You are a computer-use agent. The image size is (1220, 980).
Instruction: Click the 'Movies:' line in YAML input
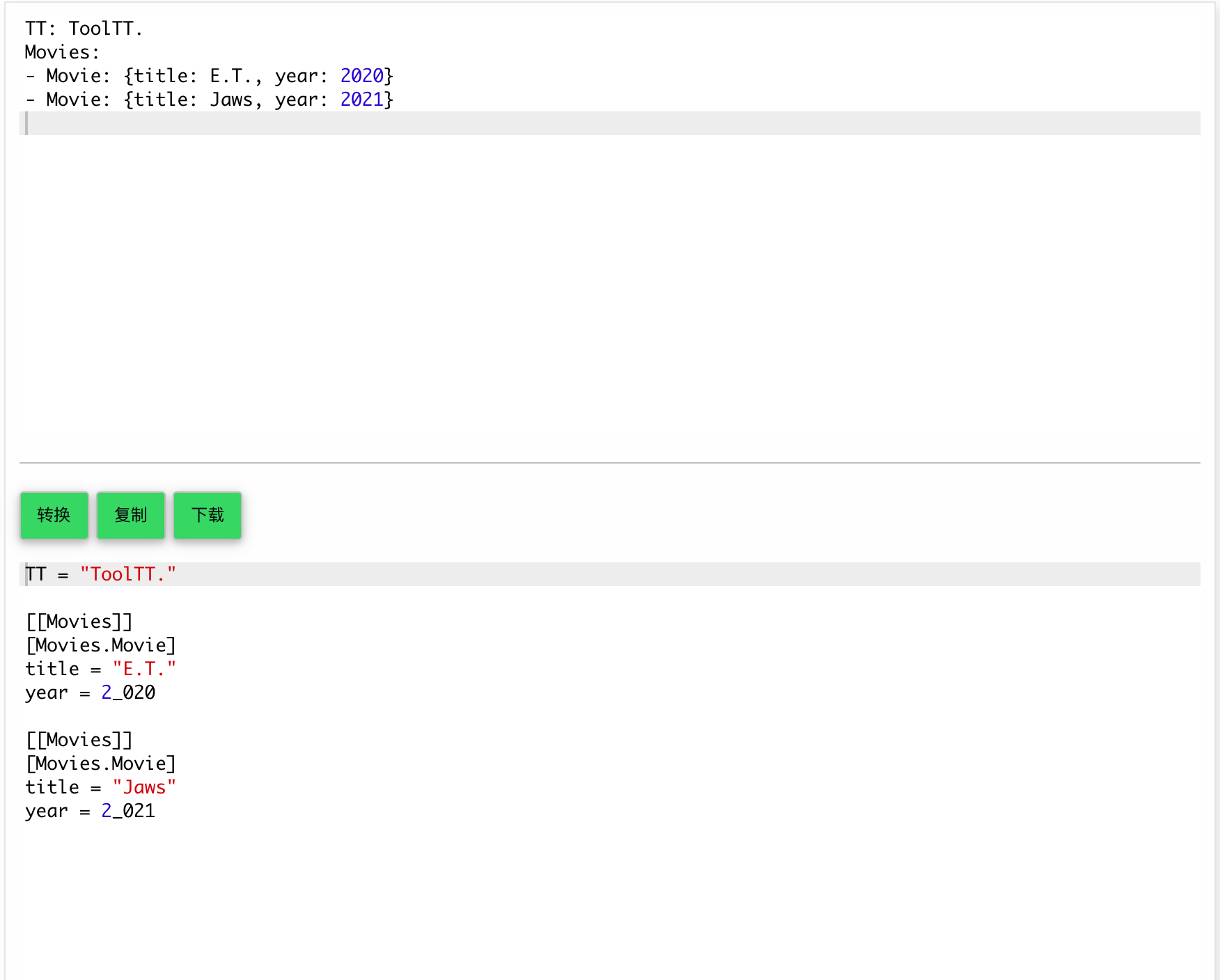coord(62,52)
